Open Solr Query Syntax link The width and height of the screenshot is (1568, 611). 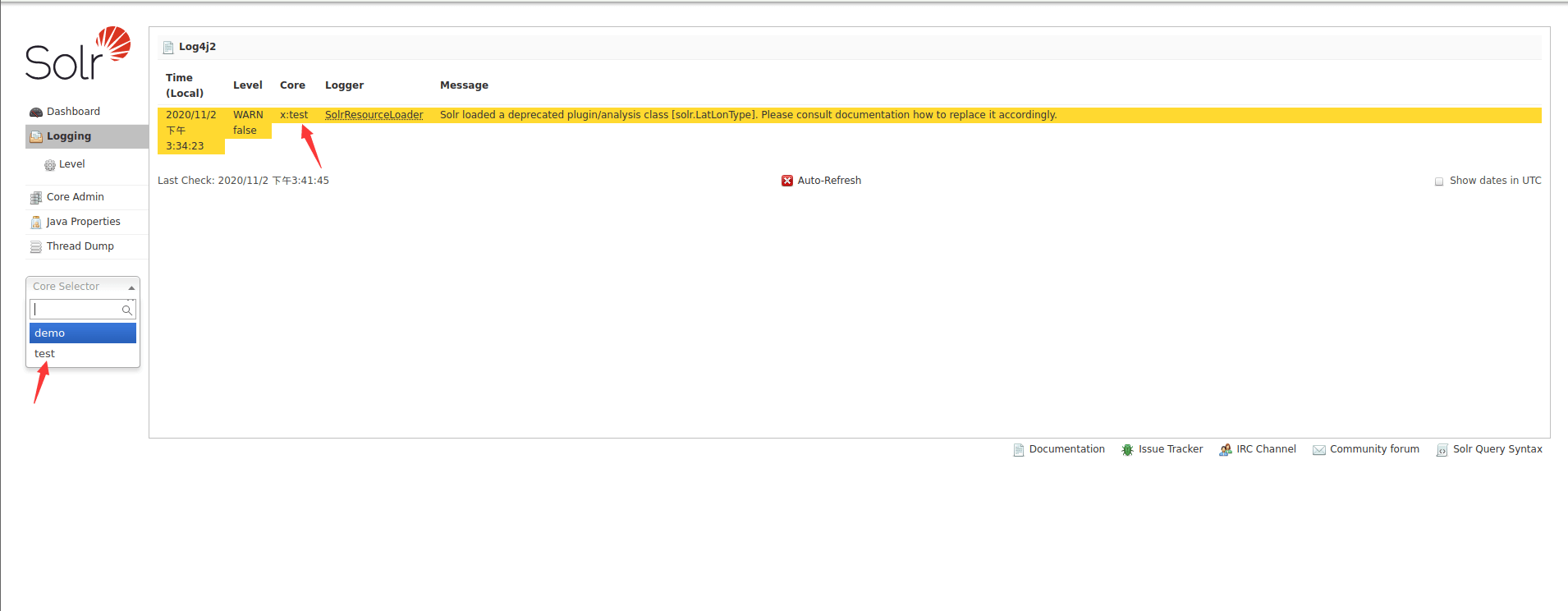pos(1497,449)
